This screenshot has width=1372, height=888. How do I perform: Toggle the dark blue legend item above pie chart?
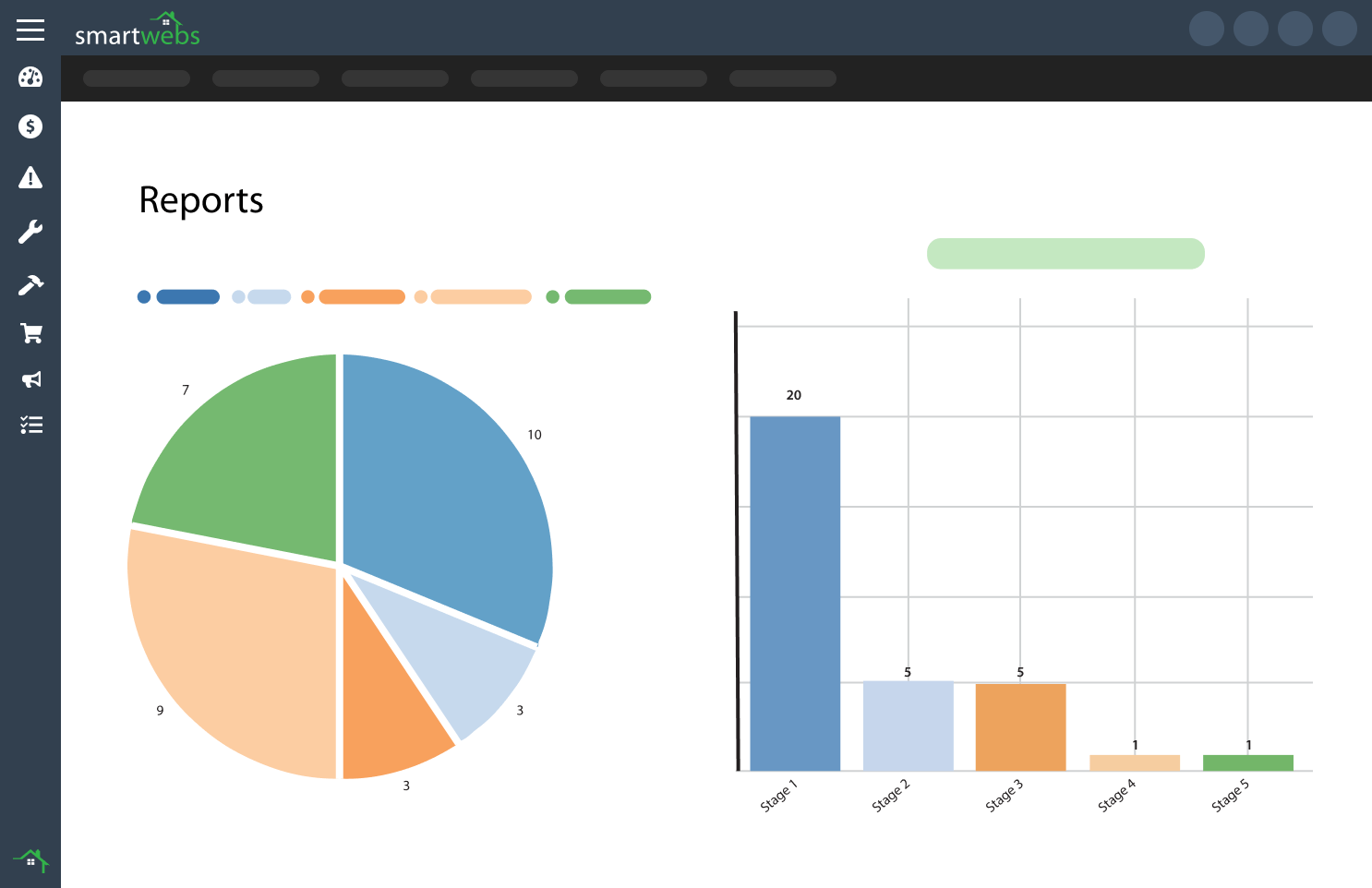(187, 296)
